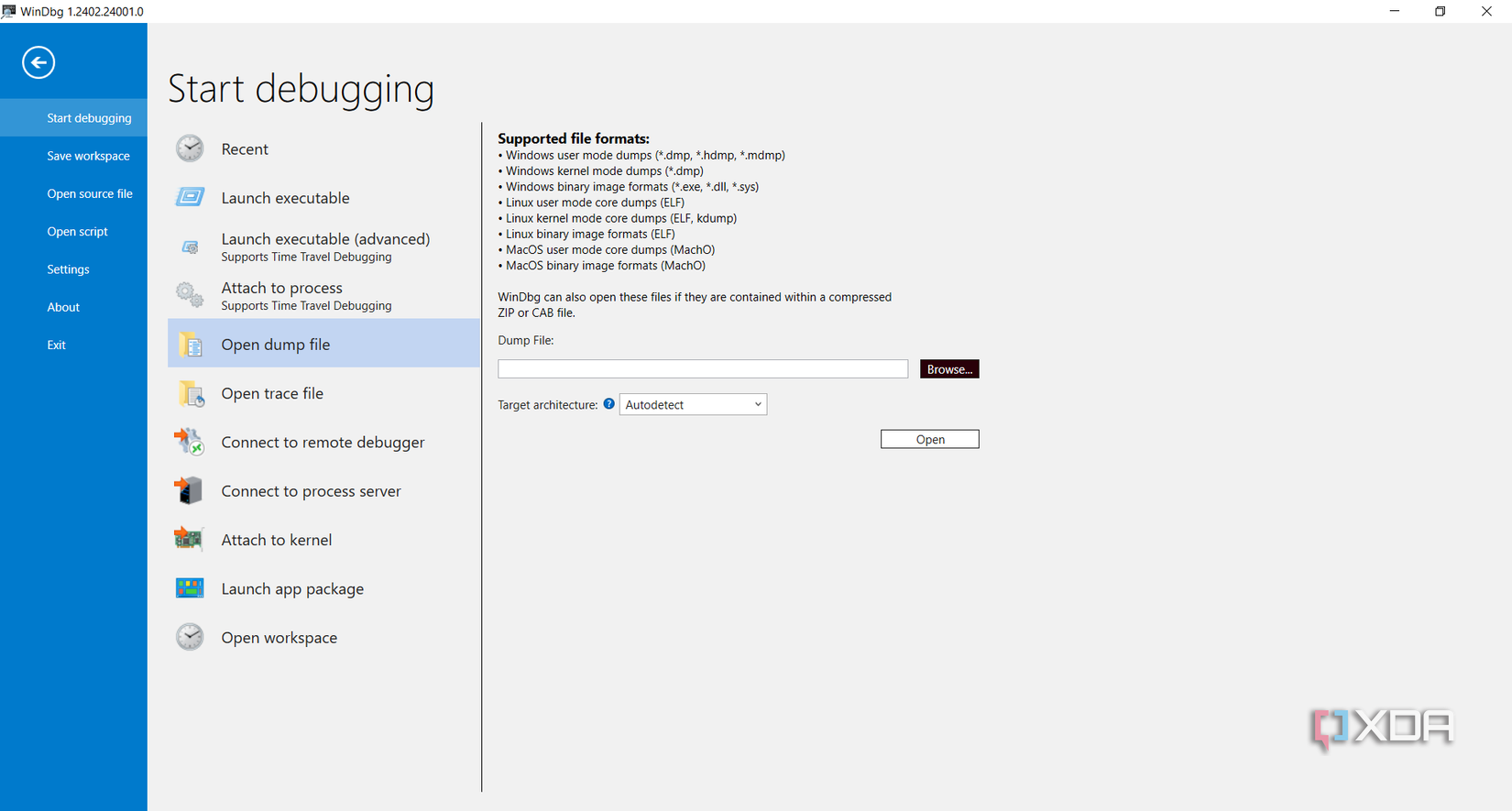Click the circuit board Attach to kernel icon
Viewport: 1512px width, 811px height.
pos(189,539)
